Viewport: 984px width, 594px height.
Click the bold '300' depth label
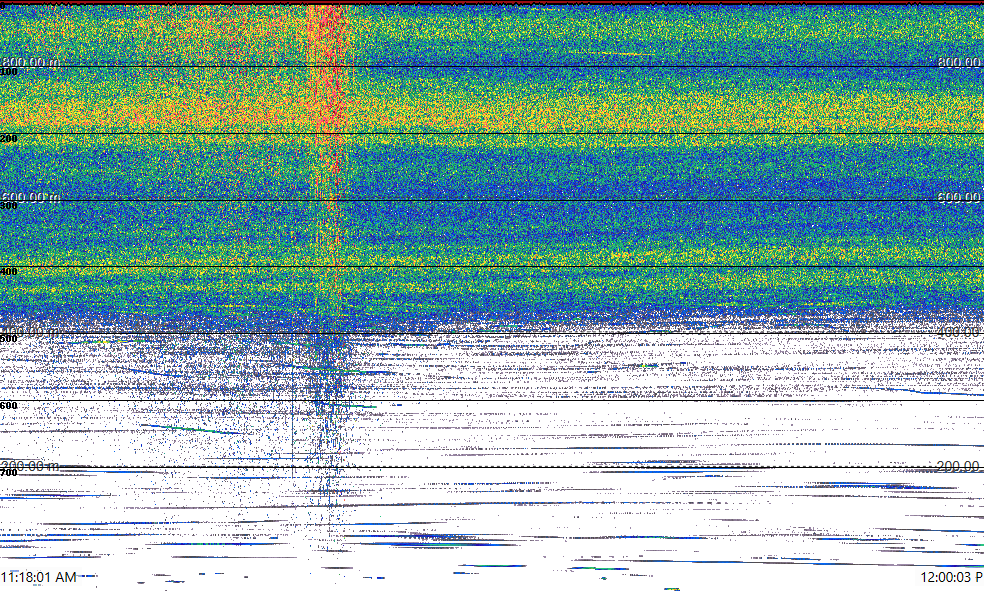click(9, 206)
